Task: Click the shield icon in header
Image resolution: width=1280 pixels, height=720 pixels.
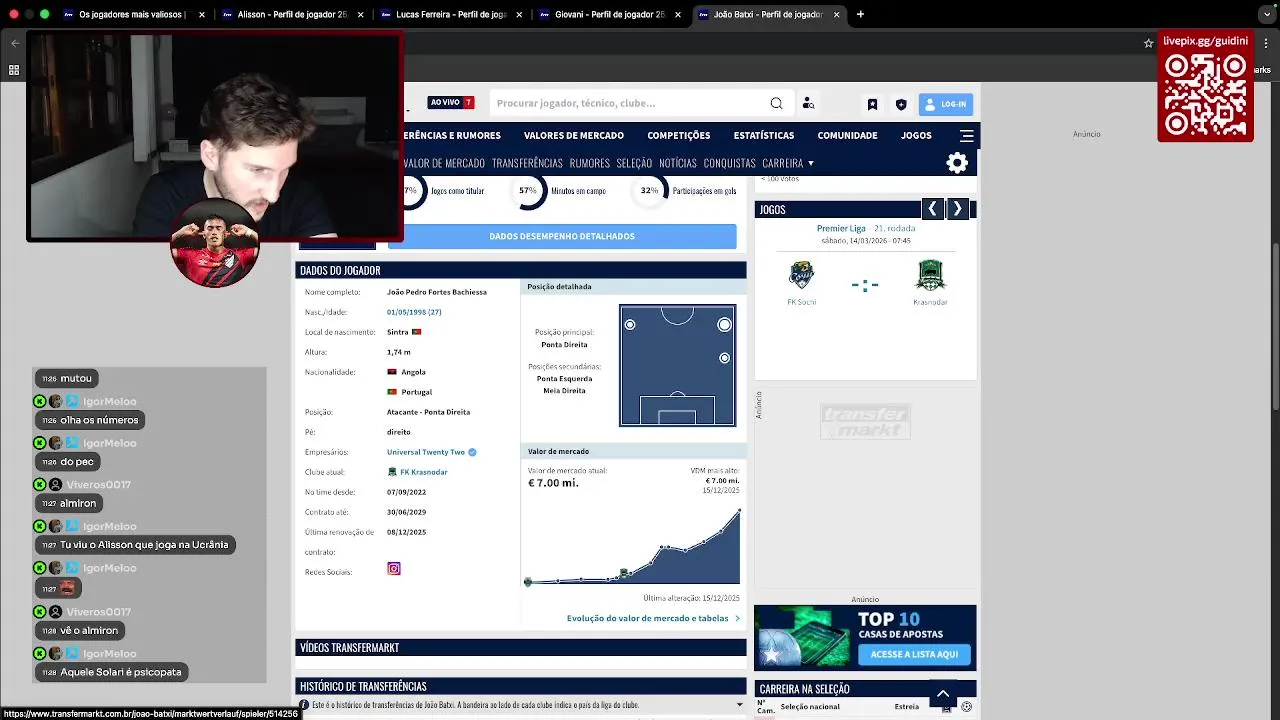Action: coord(901,104)
